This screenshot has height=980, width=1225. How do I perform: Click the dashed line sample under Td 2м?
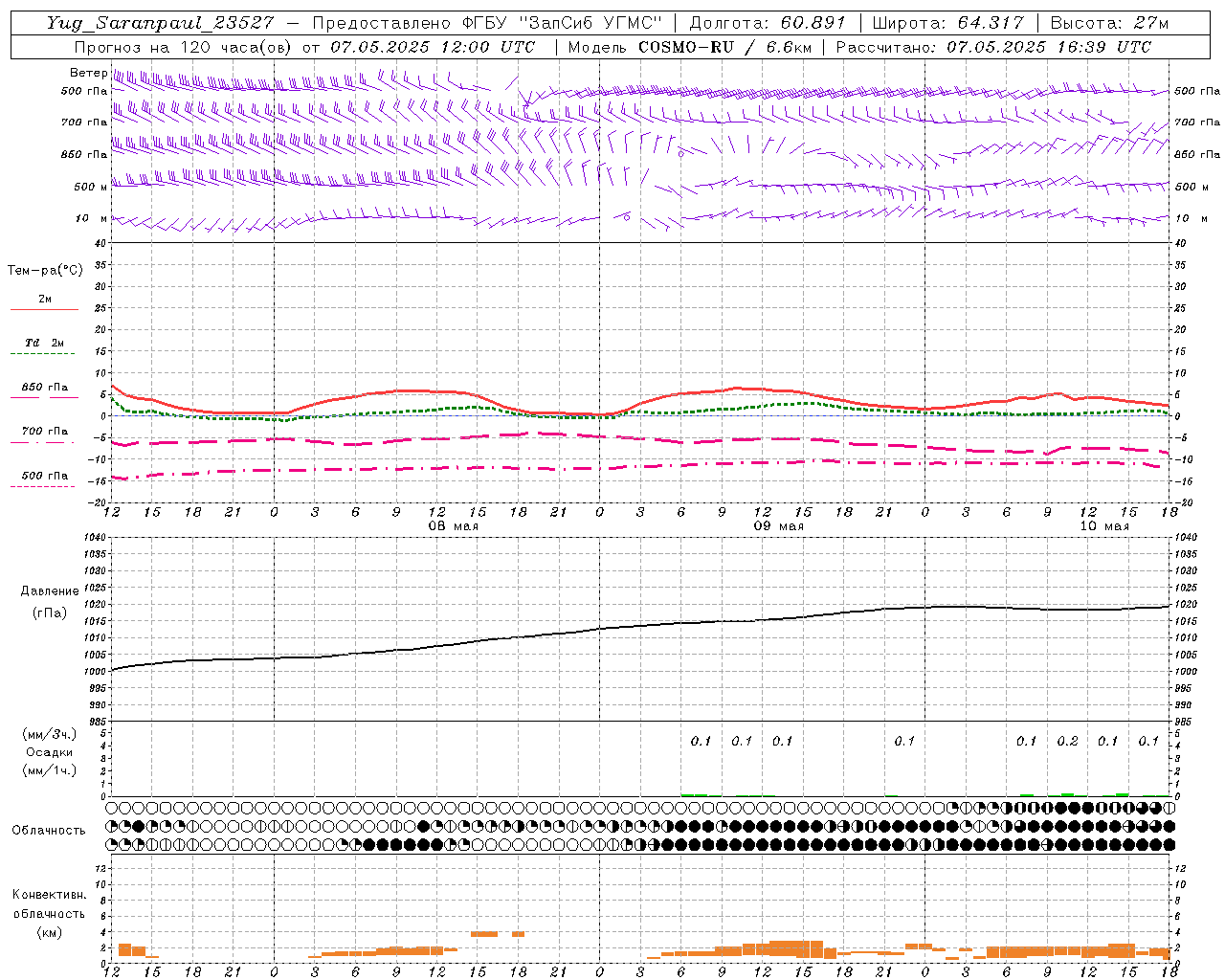[x=42, y=354]
